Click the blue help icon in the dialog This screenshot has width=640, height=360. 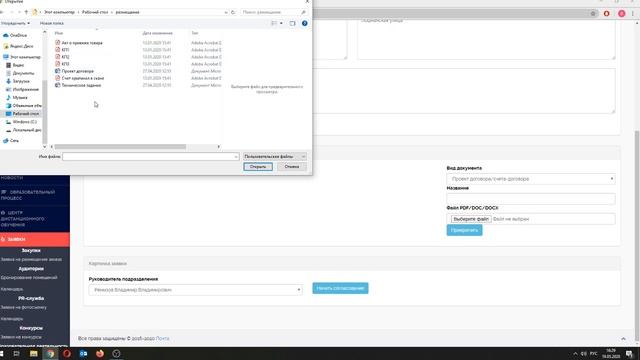[x=304, y=23]
